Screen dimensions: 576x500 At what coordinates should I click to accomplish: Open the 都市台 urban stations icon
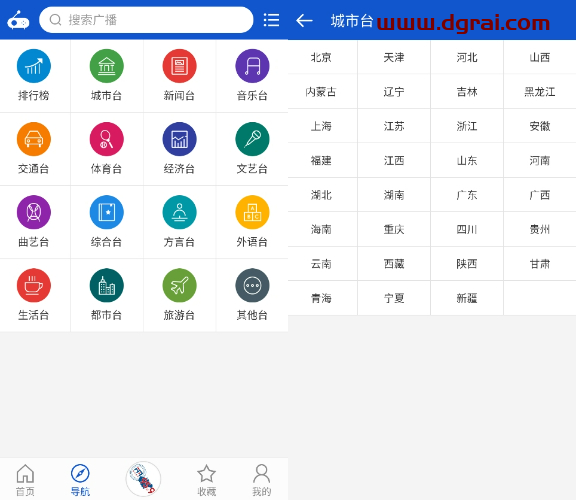(107, 285)
